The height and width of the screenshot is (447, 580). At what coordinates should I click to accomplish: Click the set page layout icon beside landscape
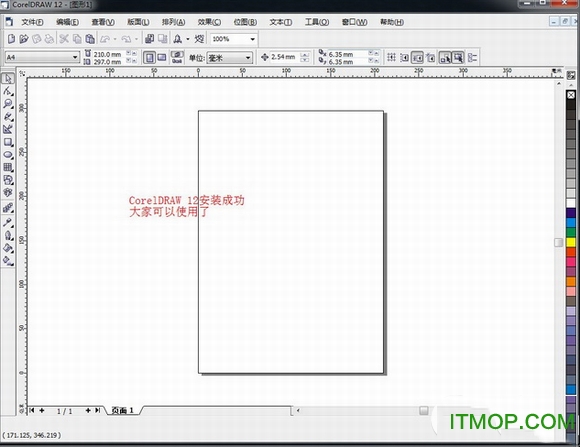click(x=177, y=57)
